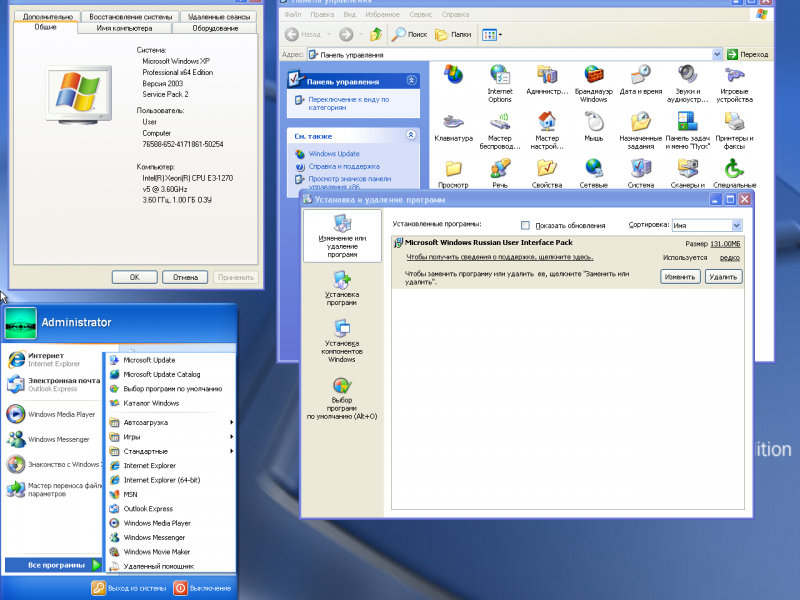Launch Windows Movie Maker from programs list
Screen dimensions: 800x600
(x=157, y=552)
